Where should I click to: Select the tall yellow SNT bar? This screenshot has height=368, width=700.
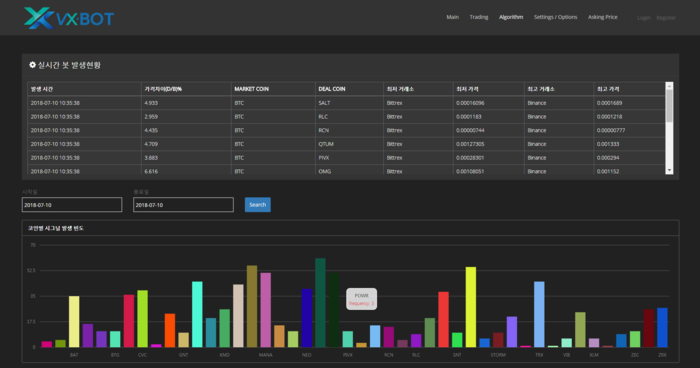tap(471, 307)
